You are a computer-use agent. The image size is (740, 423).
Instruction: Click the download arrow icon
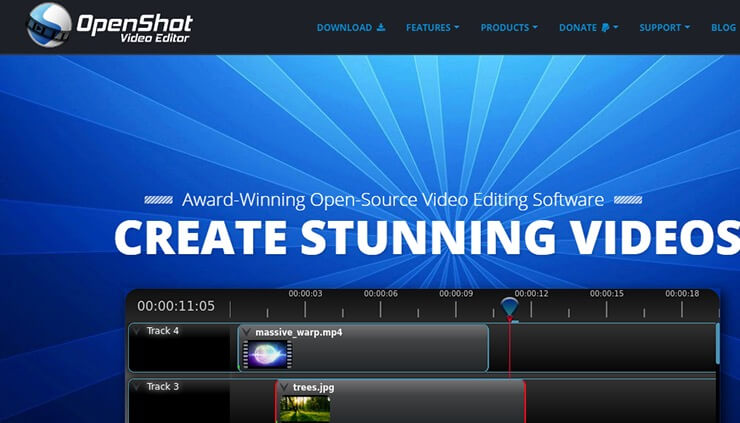pos(381,27)
